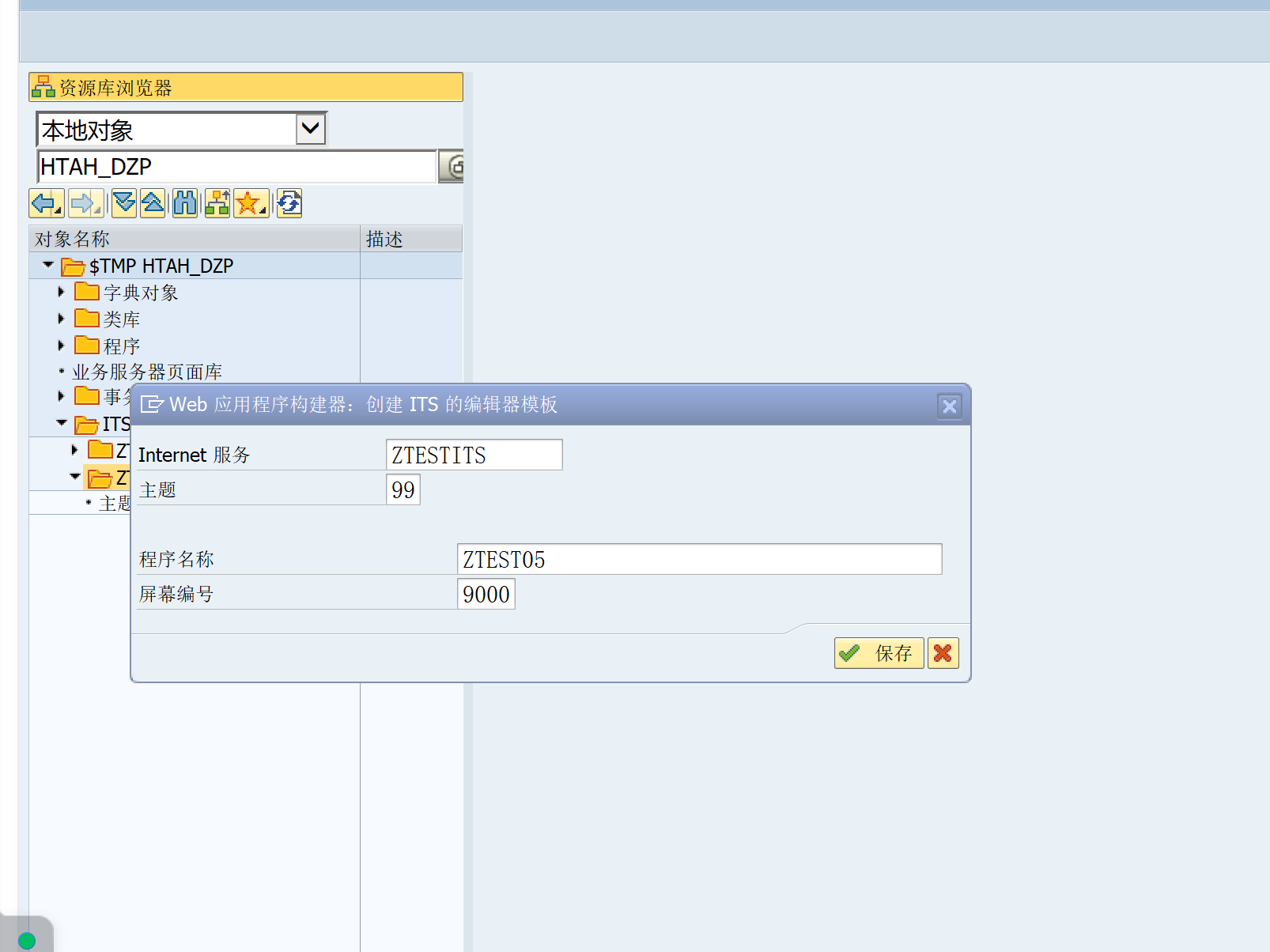The width and height of the screenshot is (1270, 952).
Task: Open search with the binoculars icon
Action: click(185, 203)
